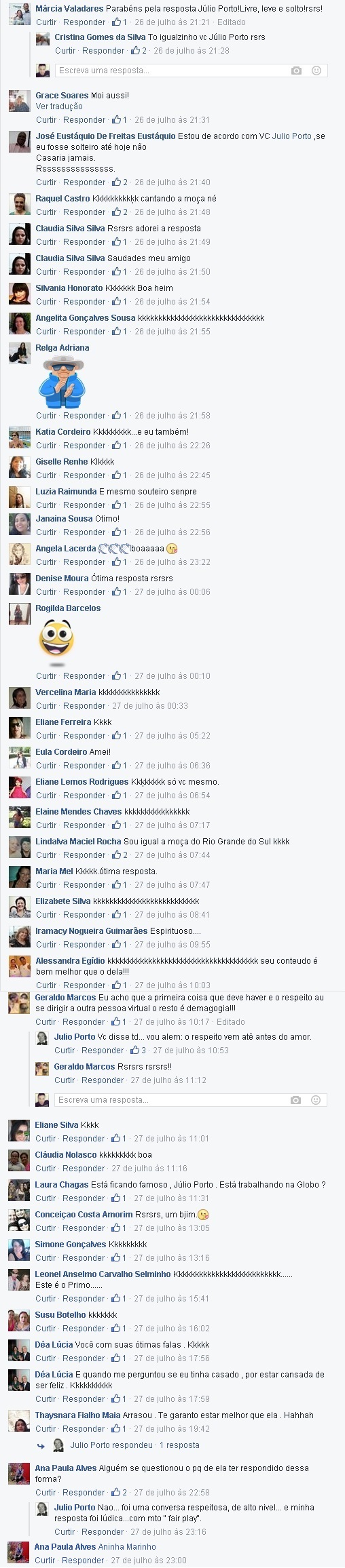The width and height of the screenshot is (345, 1568).
Task: Open Angela Lacerda's profile picture
Action: click(19, 554)
